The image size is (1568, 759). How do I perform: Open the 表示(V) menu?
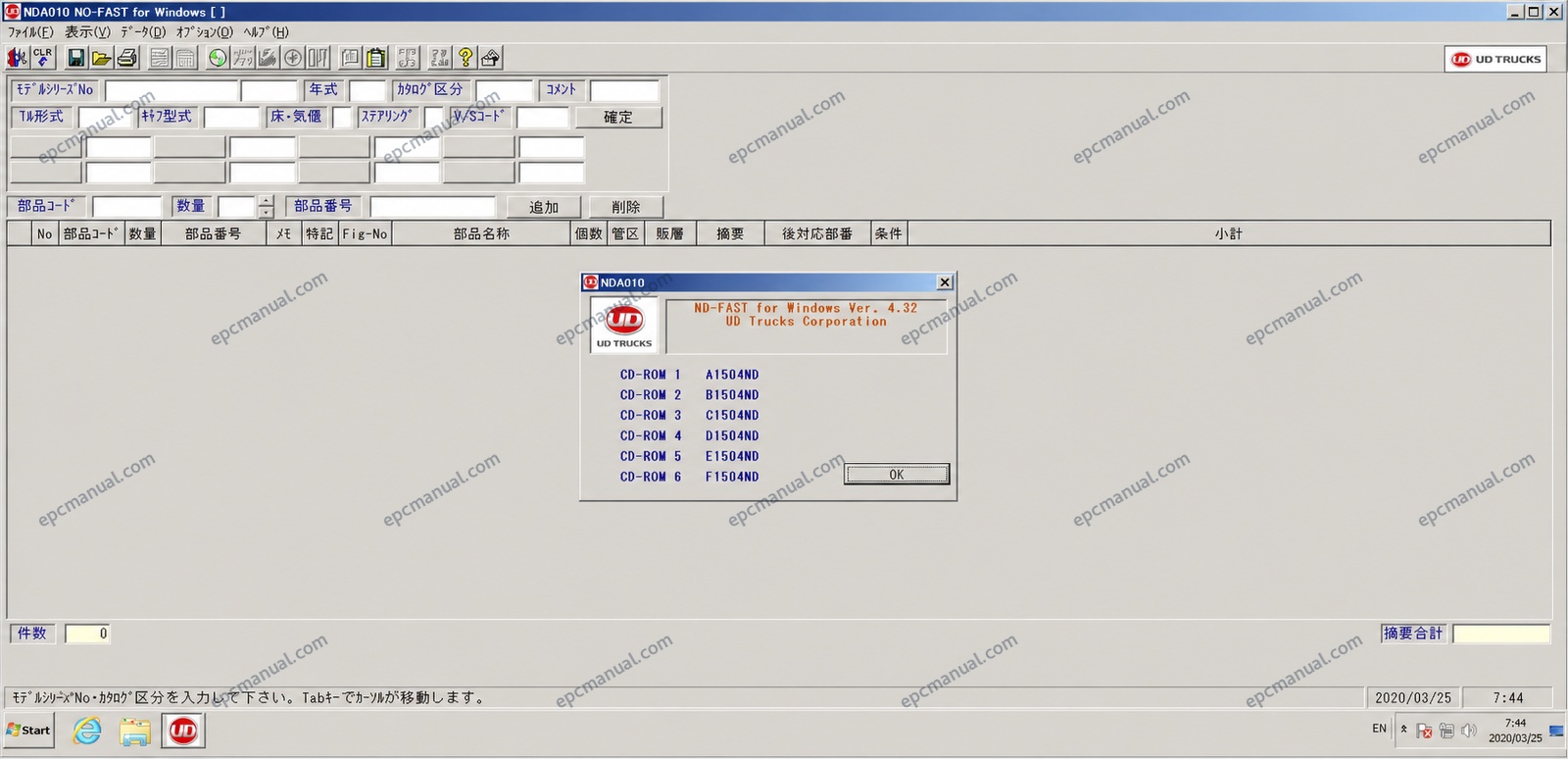(88, 31)
